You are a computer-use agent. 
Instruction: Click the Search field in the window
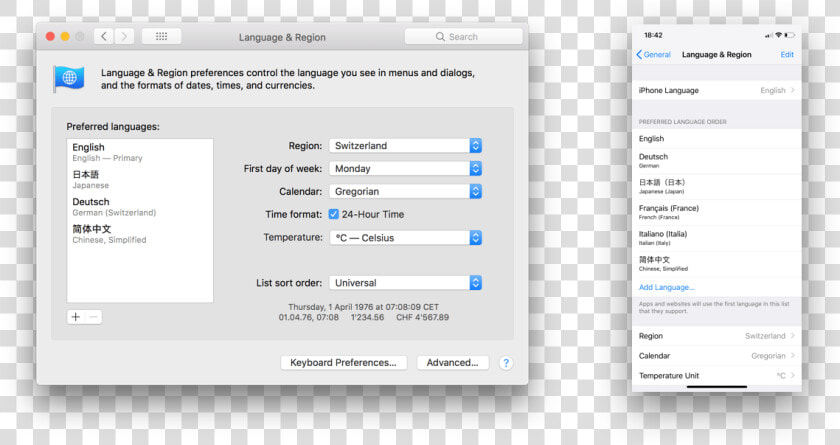[x=463, y=36]
